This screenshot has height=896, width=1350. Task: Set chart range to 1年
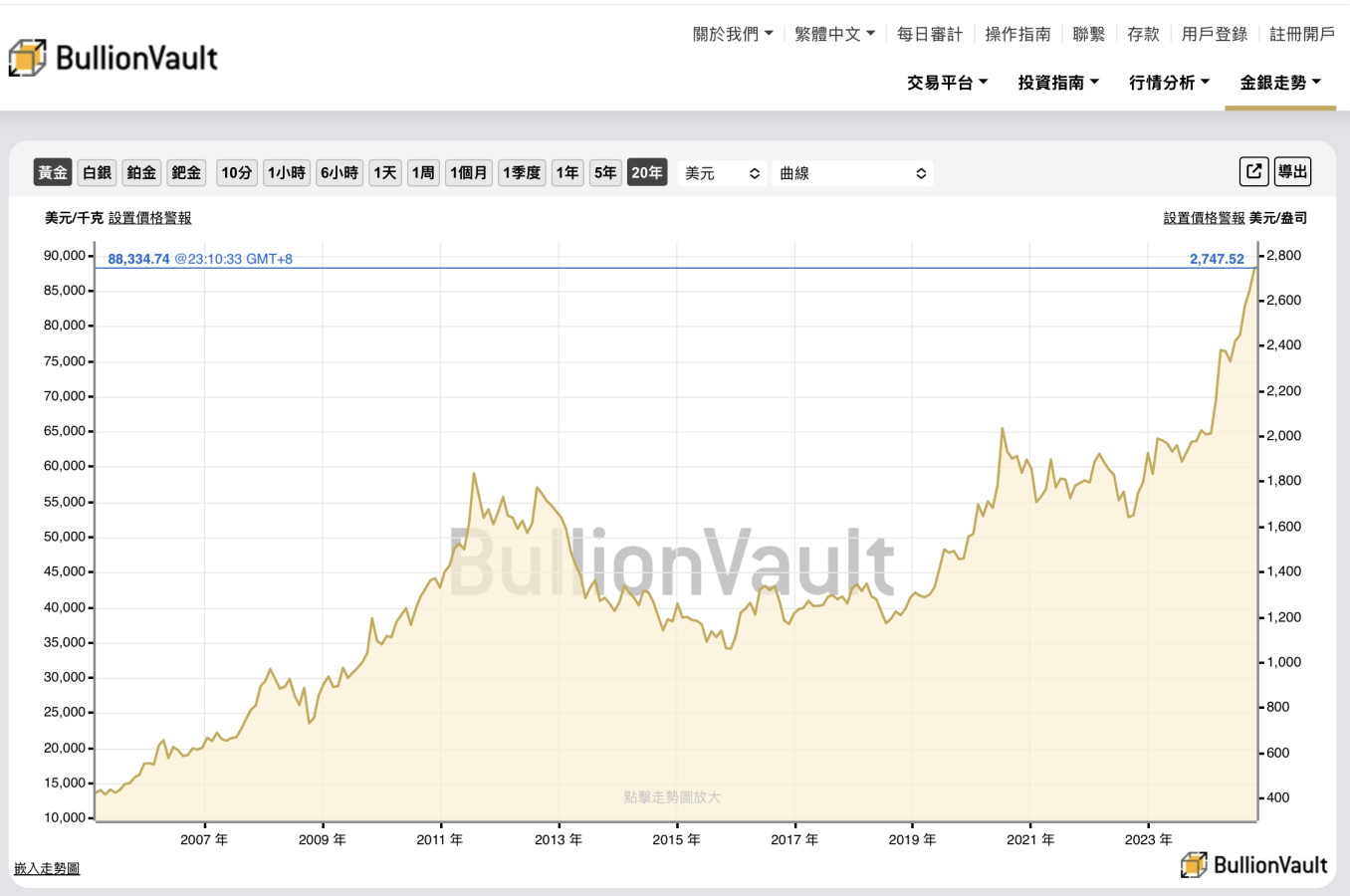click(x=567, y=172)
